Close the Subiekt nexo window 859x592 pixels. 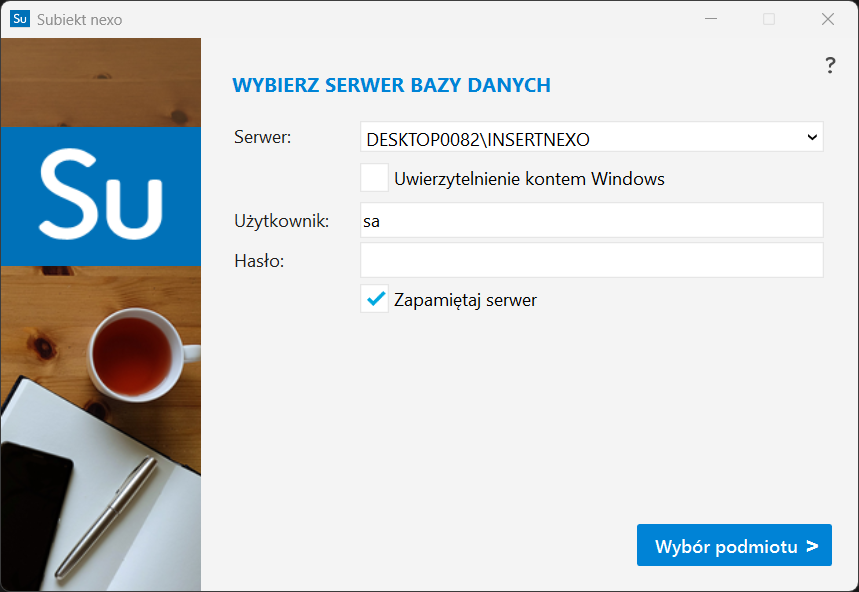[828, 19]
